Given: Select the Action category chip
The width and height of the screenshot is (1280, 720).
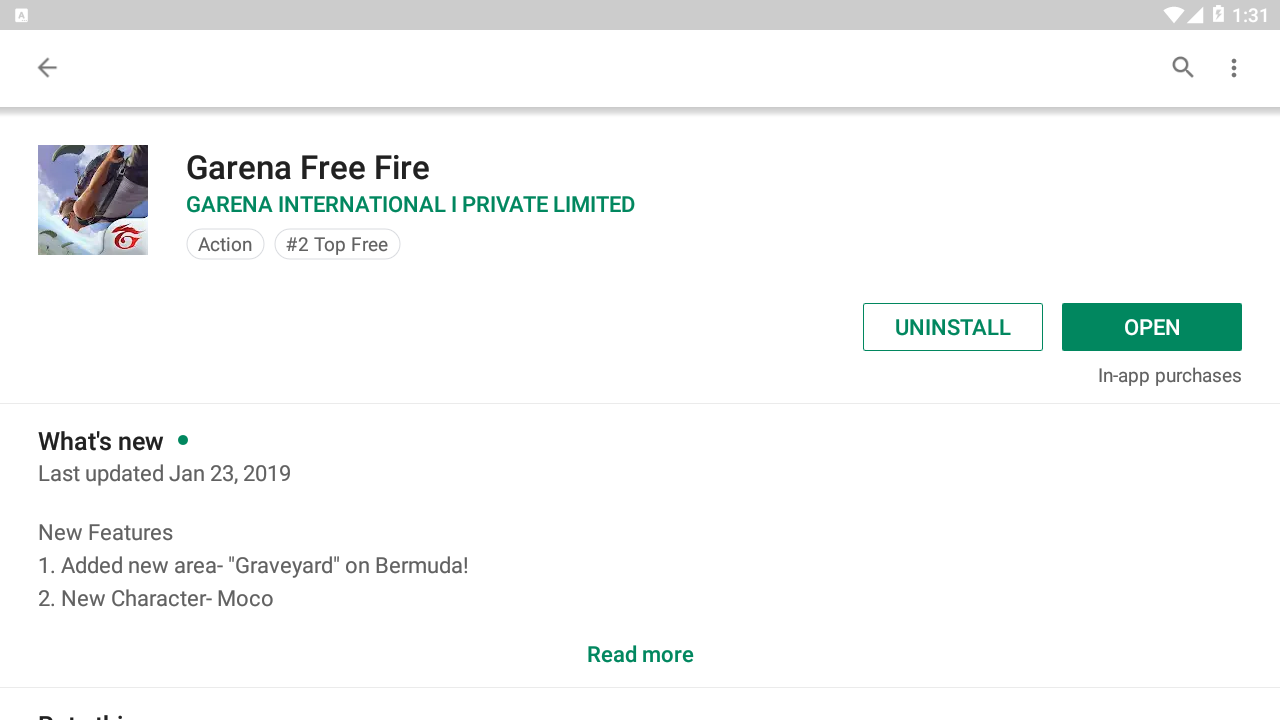Looking at the screenshot, I should coord(225,245).
